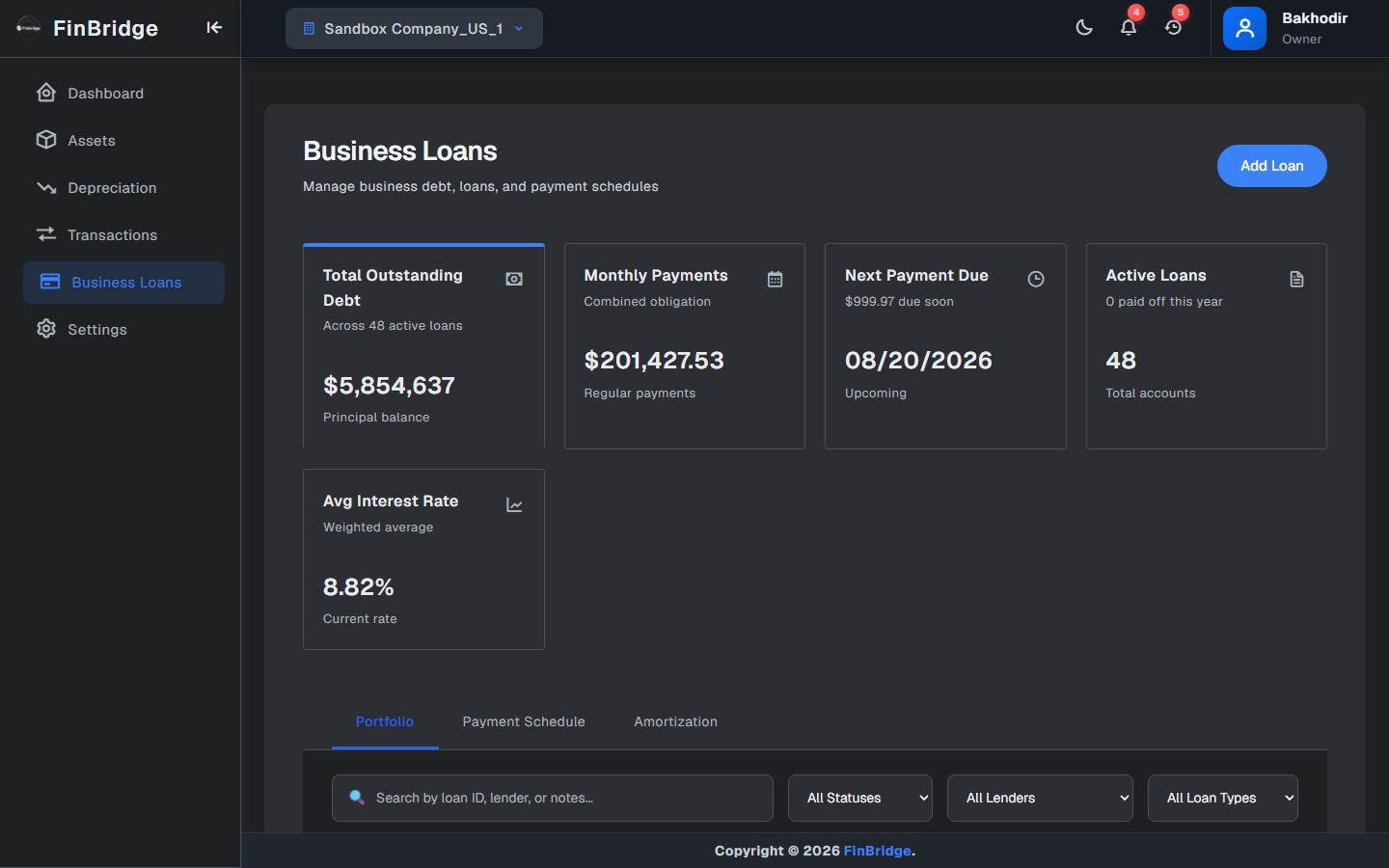Click the 08/20/2026 next payment date

(918, 361)
